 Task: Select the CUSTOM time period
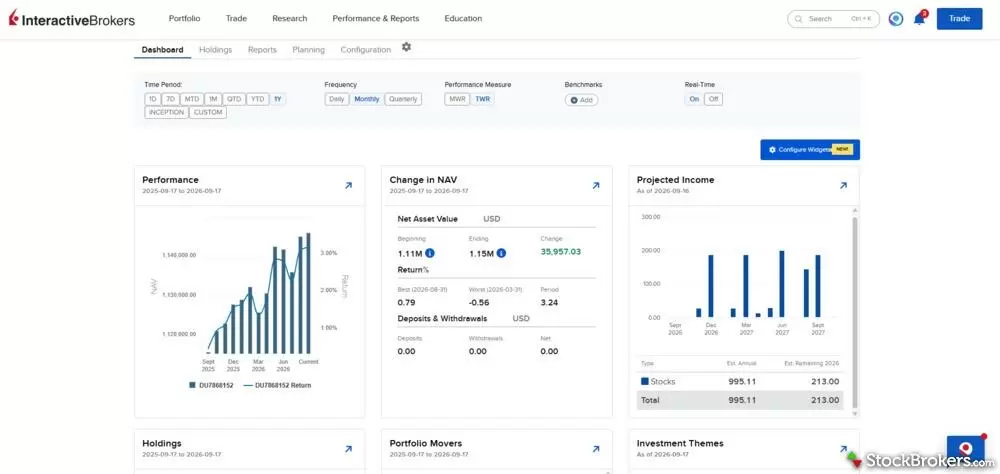pos(208,112)
